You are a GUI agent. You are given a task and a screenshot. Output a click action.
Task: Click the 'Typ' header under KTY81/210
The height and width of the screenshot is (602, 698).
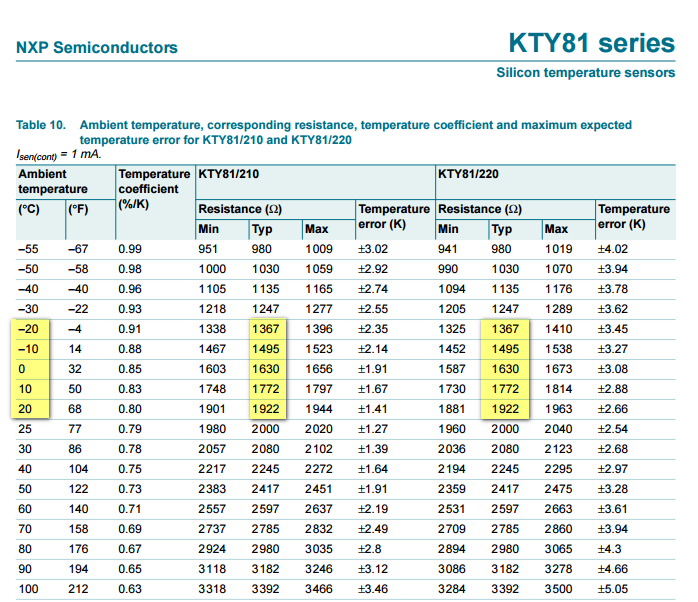(262, 229)
